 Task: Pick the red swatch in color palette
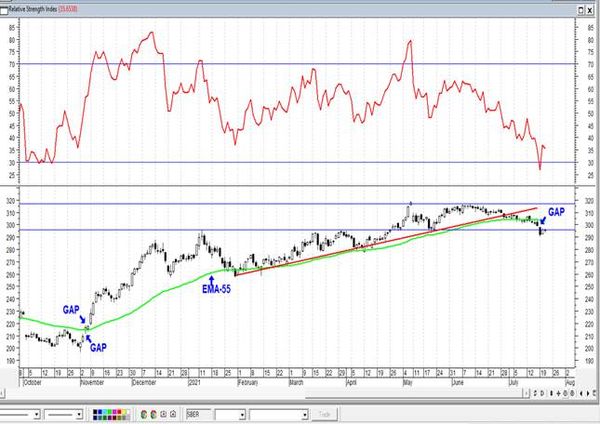tap(119, 412)
